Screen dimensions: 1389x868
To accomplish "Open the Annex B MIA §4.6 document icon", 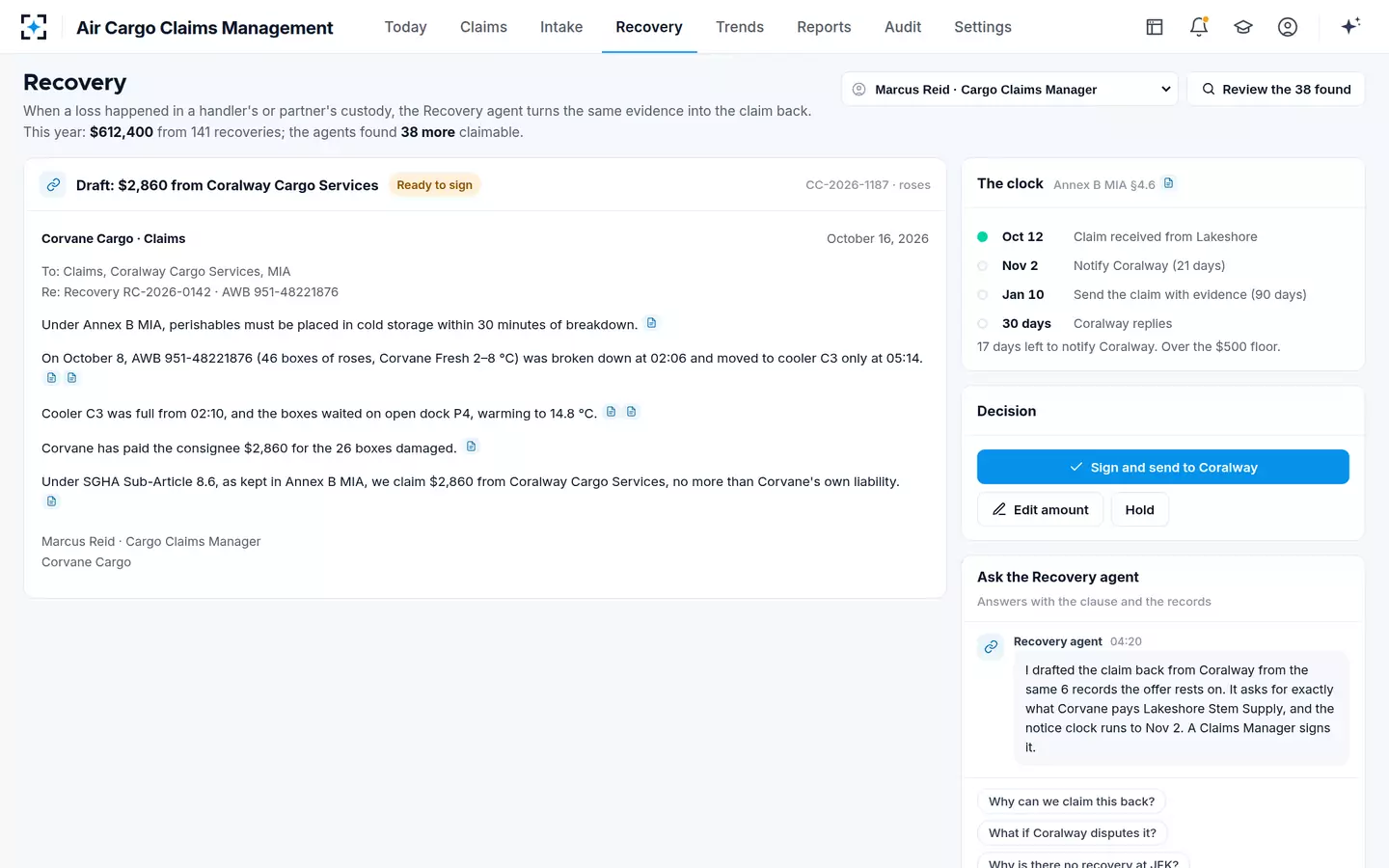I will click(x=1168, y=183).
